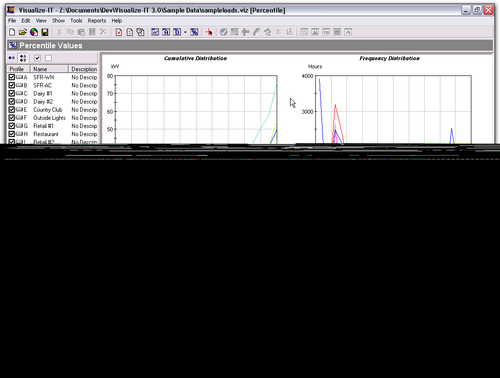This screenshot has height=378, width=500.
Task: Select the Restaurant profile name
Action: click(46, 134)
